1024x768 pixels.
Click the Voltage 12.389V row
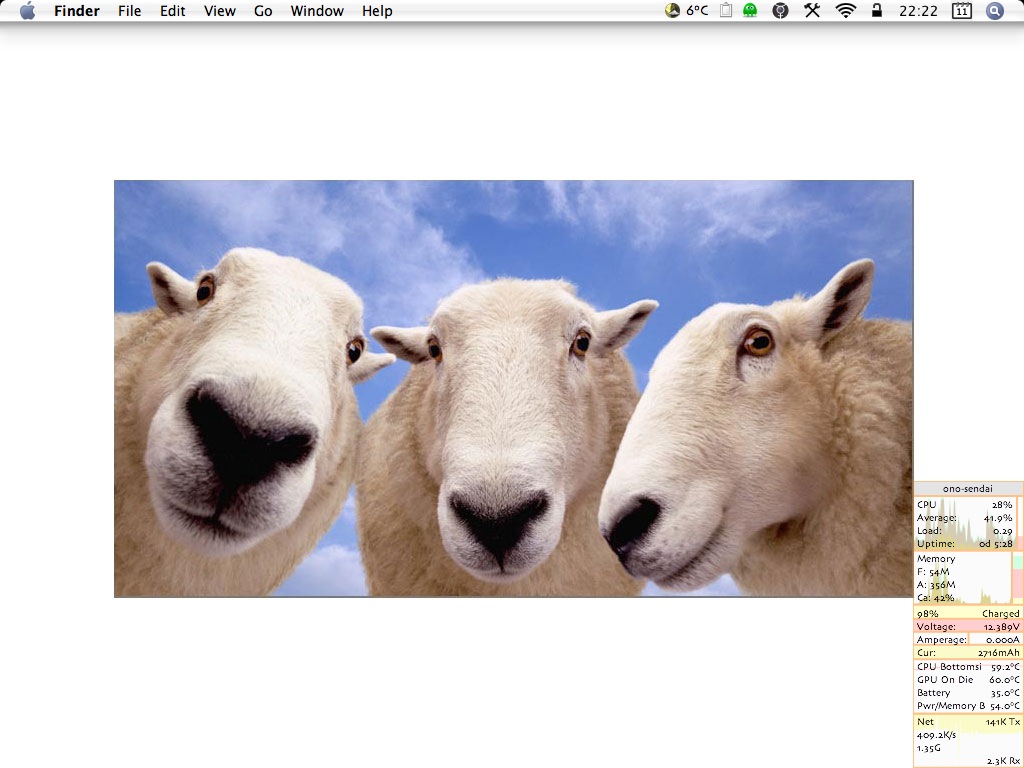(968, 627)
